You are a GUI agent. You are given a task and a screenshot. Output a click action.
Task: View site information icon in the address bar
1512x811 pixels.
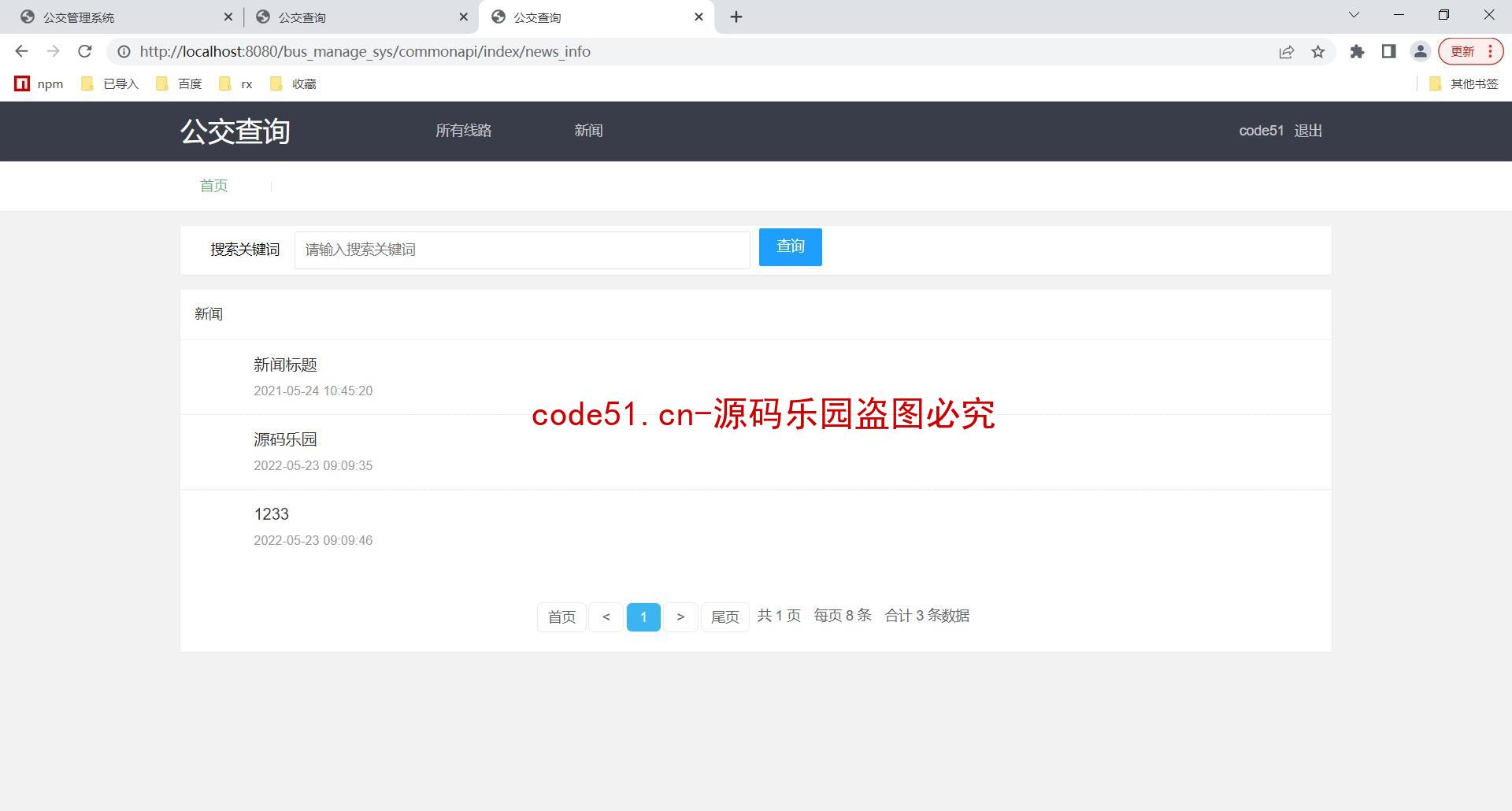pyautogui.click(x=124, y=52)
